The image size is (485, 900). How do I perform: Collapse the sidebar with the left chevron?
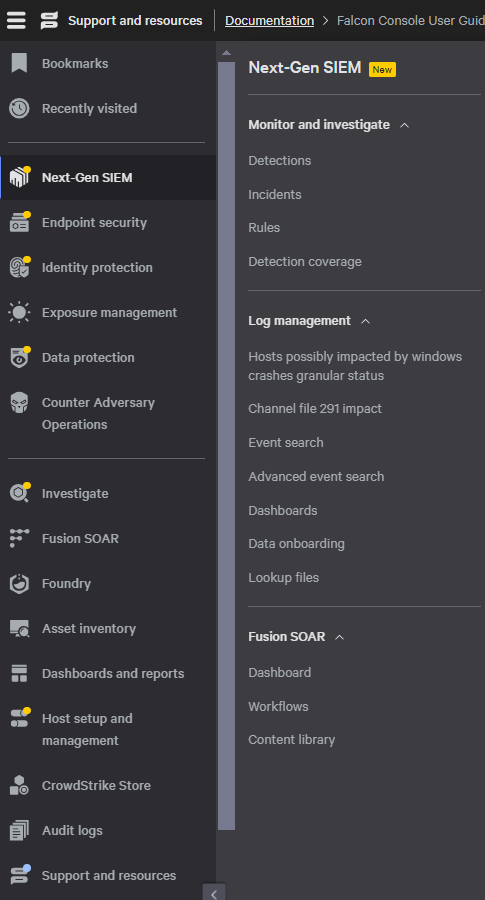tap(214, 893)
